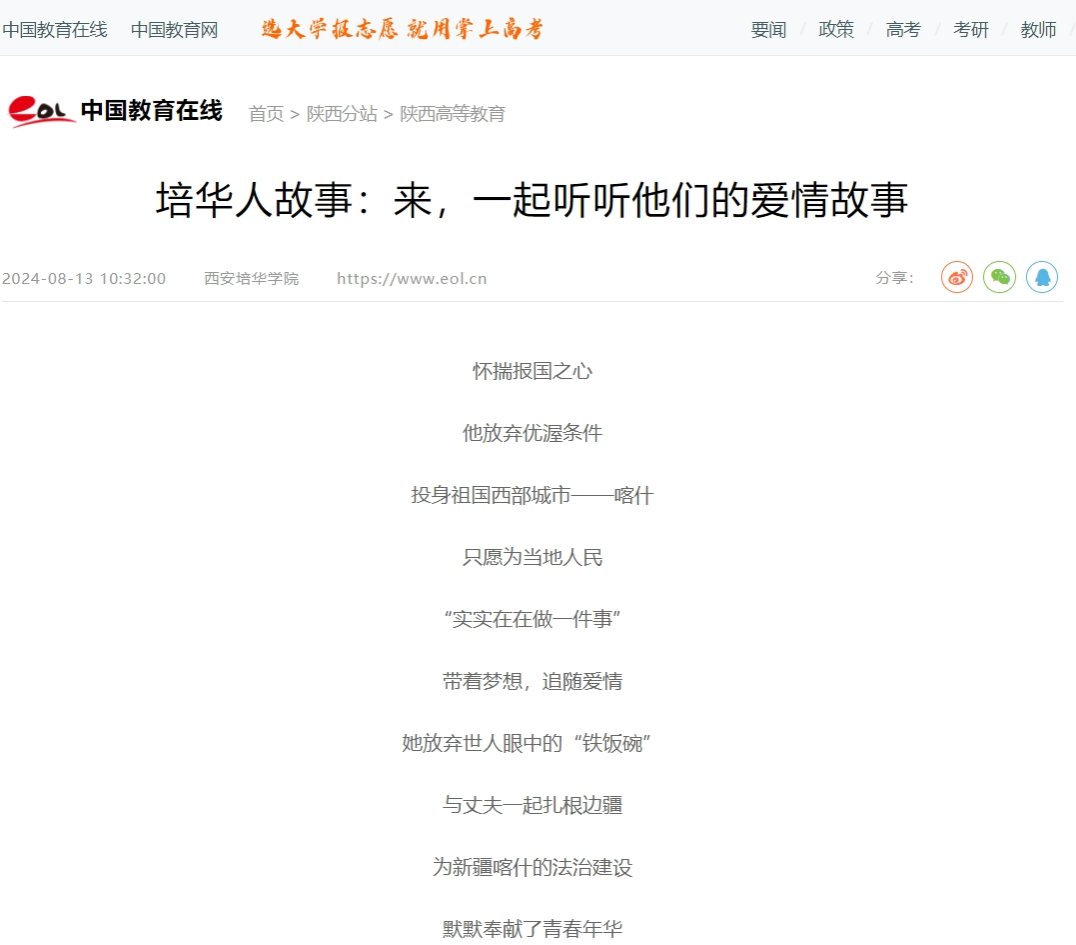Go to 陕西分站 breadcrumb
1076x945 pixels.
342,114
